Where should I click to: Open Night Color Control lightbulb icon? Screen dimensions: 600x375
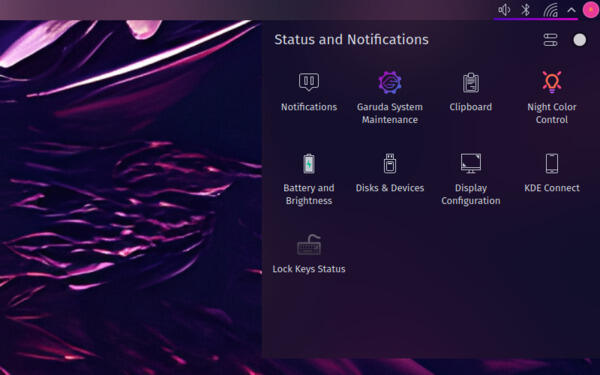point(551,82)
